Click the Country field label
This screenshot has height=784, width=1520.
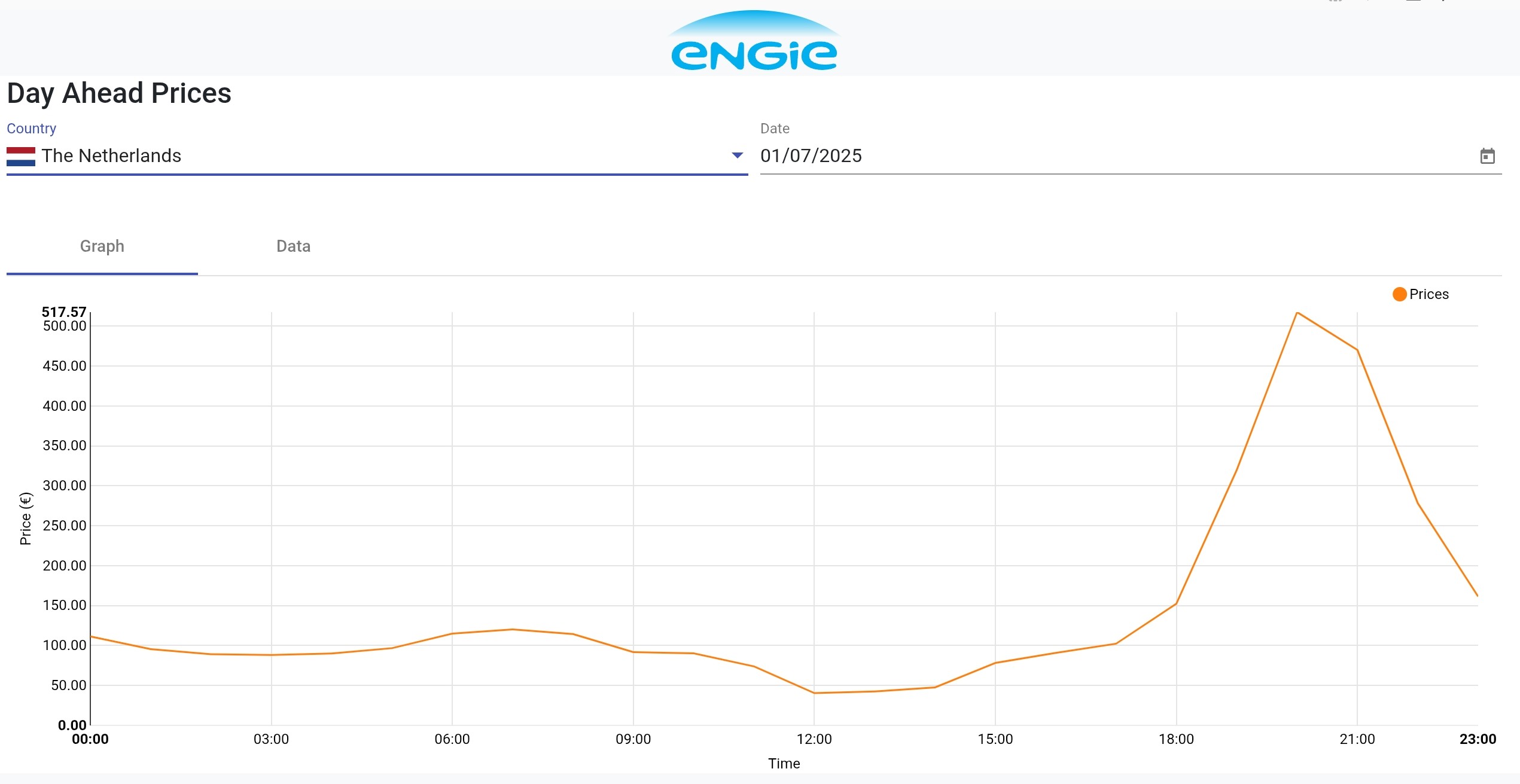[31, 129]
